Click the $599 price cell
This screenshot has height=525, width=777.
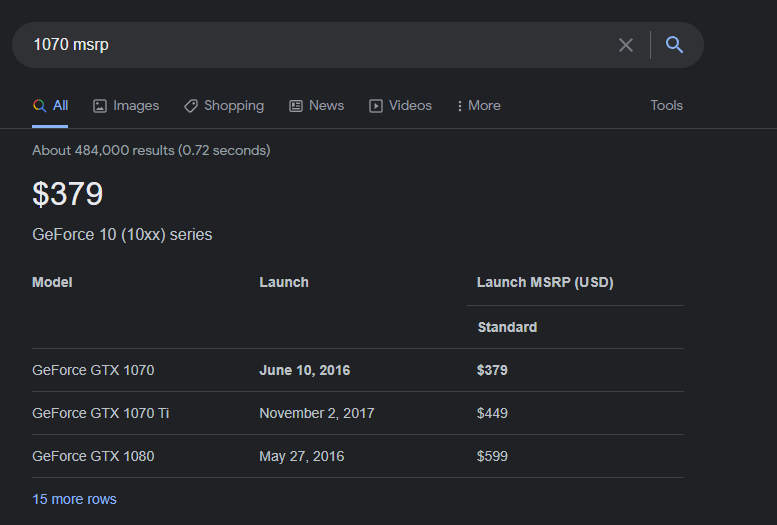click(x=492, y=456)
